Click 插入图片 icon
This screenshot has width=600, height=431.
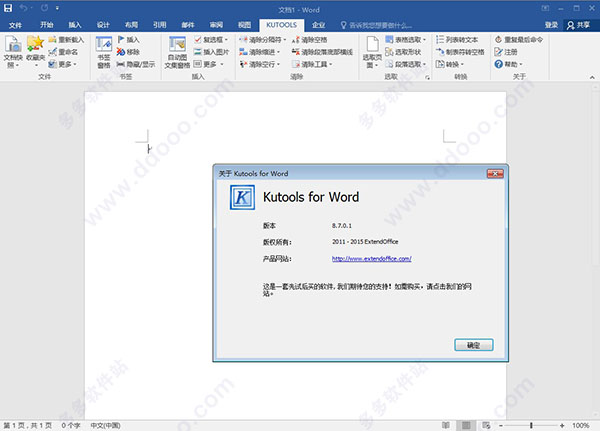pyautogui.click(x=211, y=52)
